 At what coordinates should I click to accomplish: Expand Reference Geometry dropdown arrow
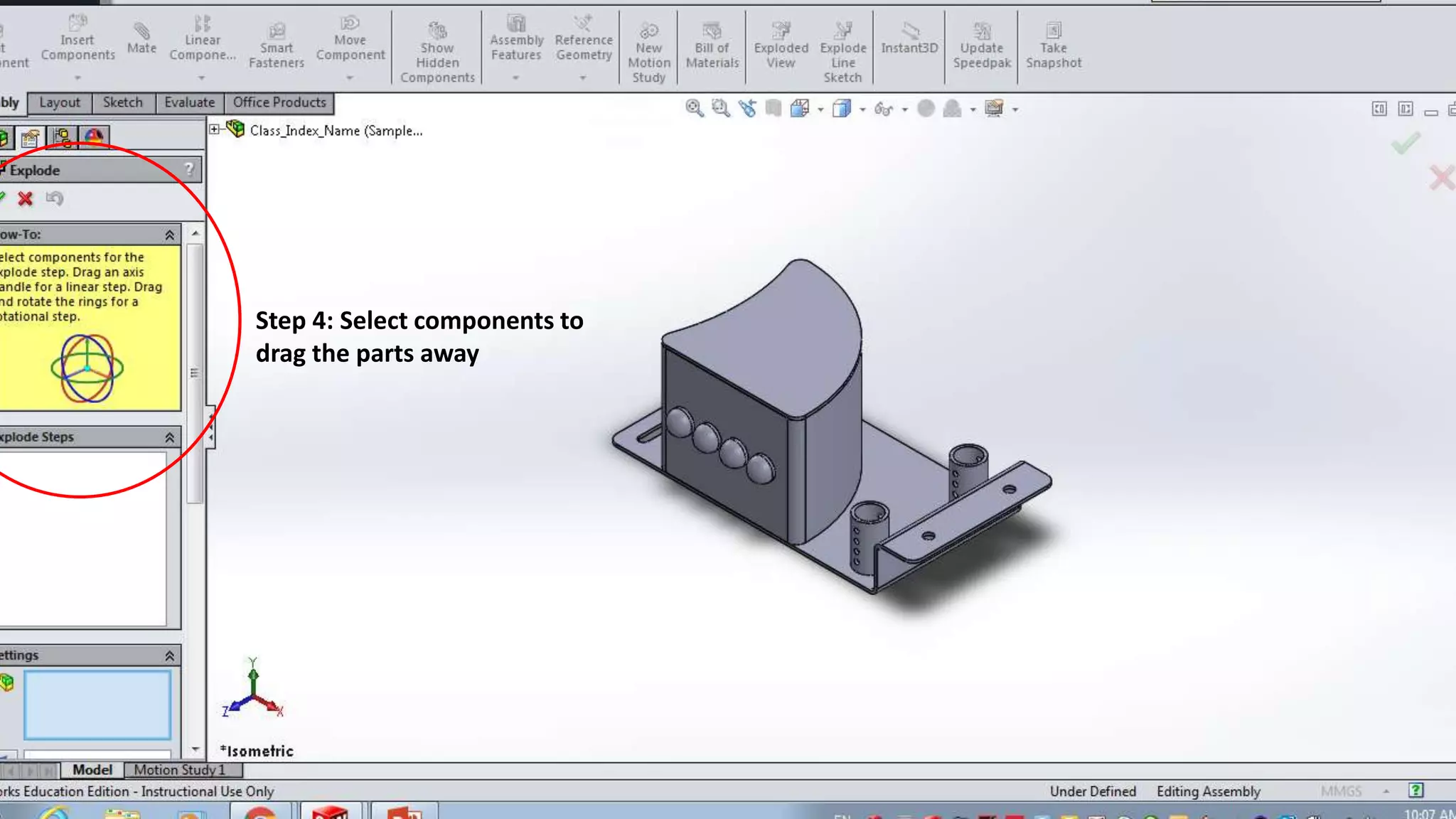(583, 77)
